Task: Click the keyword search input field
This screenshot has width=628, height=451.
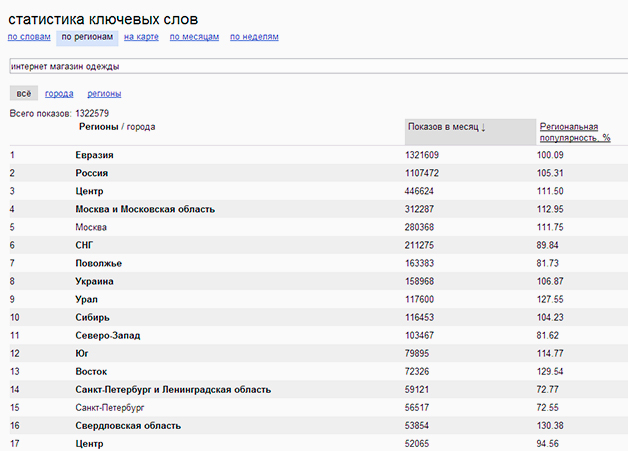Action: (x=318, y=66)
